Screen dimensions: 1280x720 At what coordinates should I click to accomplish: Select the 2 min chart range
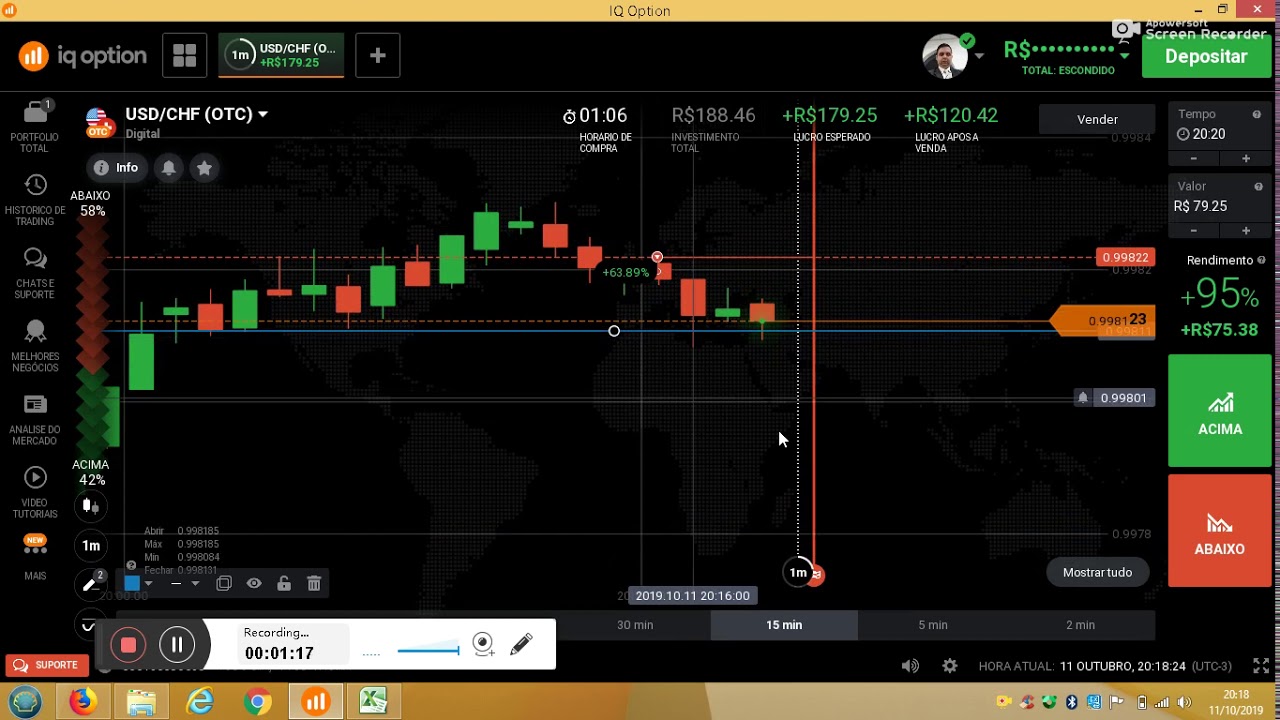[x=1080, y=625]
